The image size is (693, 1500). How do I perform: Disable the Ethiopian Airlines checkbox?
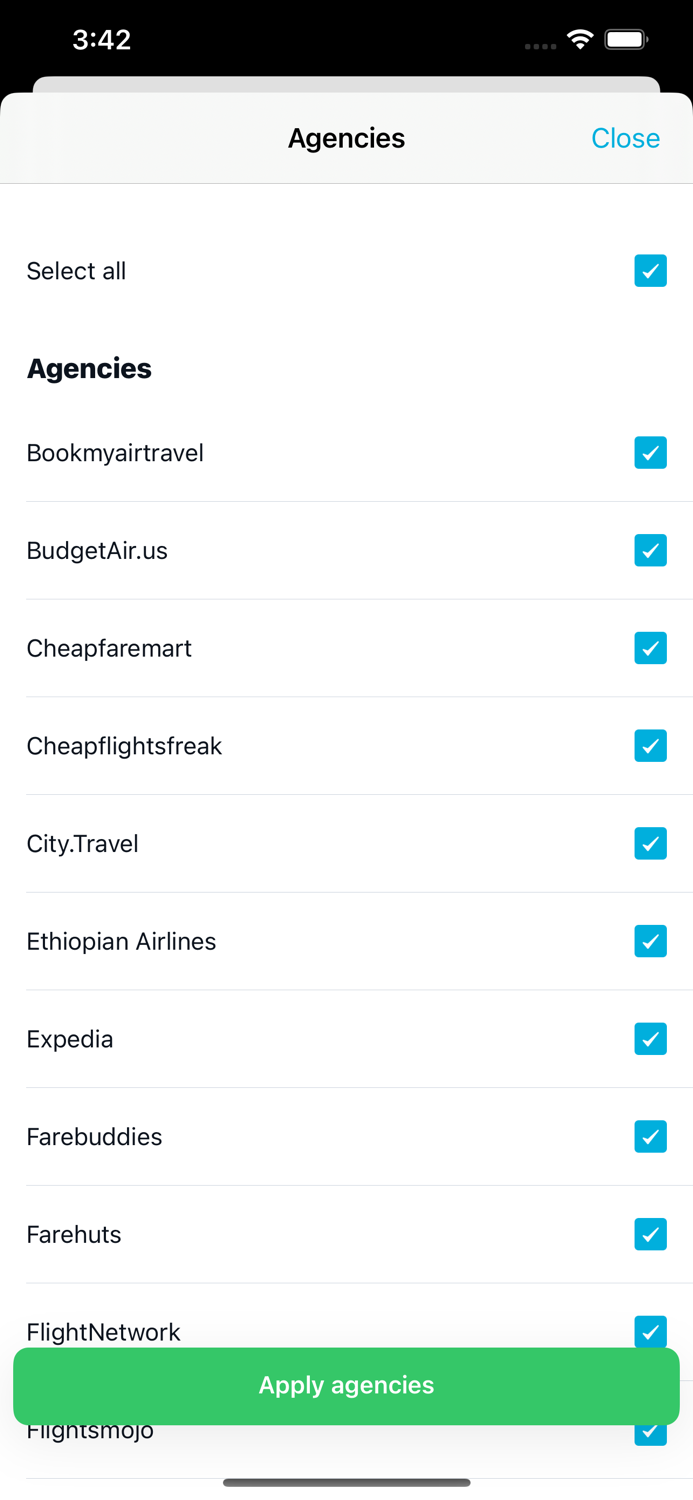(x=650, y=941)
